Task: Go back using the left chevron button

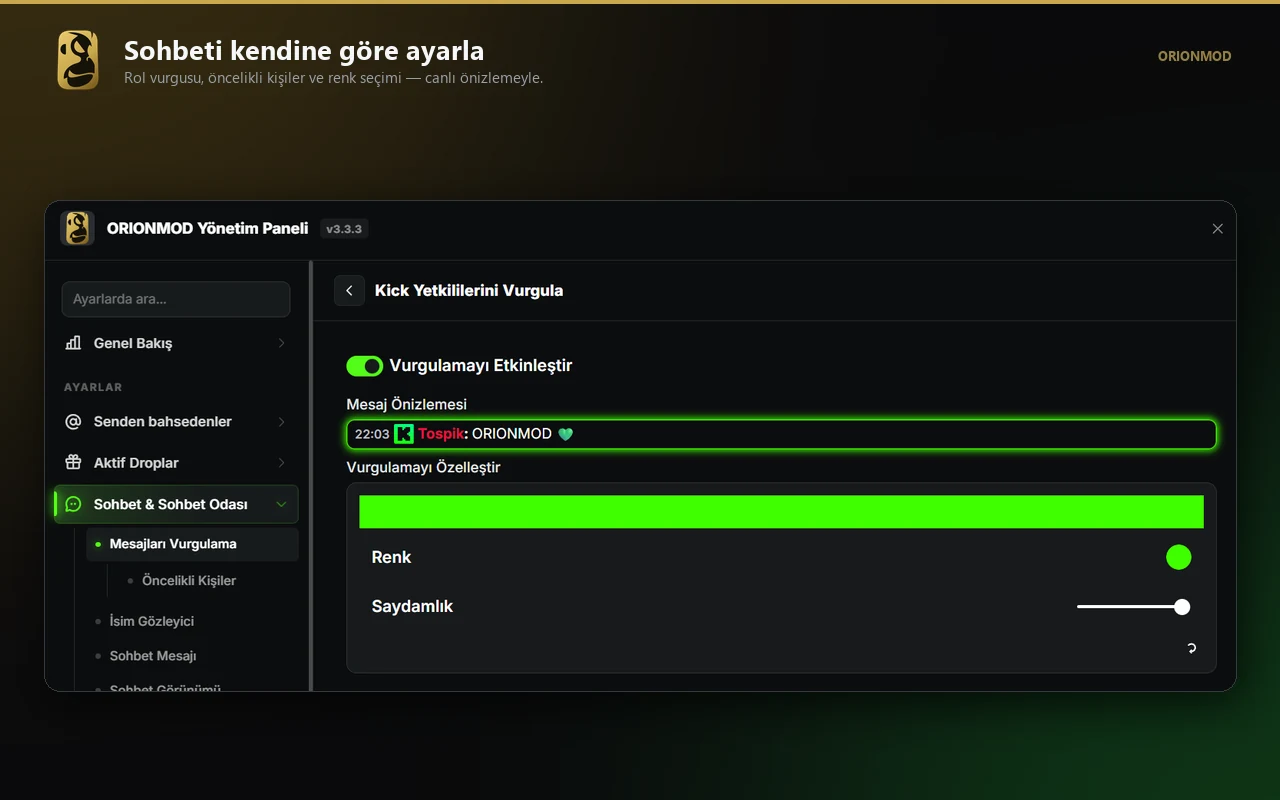Action: pos(349,291)
